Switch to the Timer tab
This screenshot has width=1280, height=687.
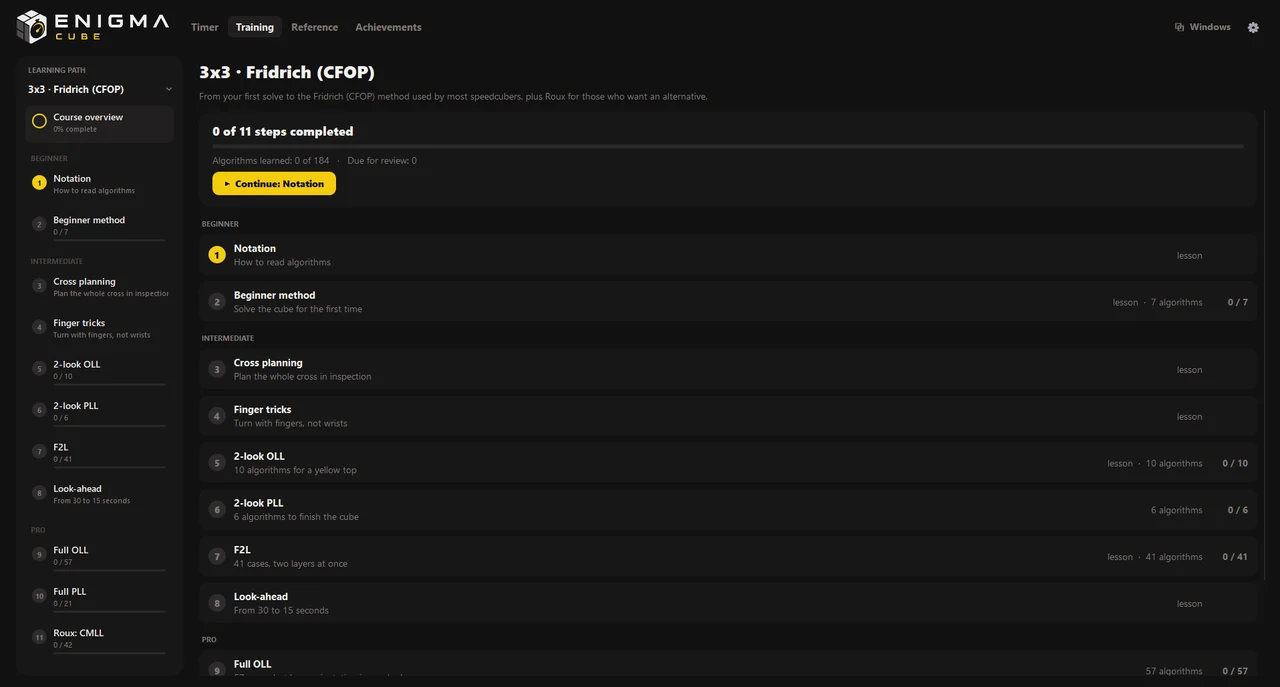click(204, 27)
